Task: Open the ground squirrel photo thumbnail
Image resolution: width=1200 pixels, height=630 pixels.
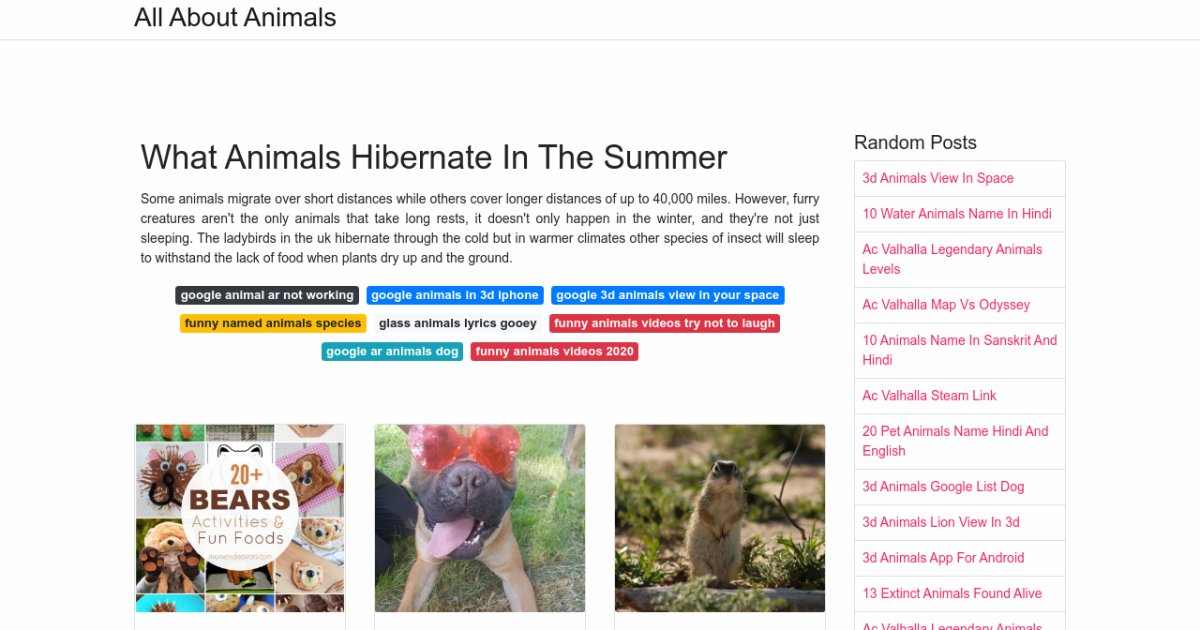Action: pos(720,518)
